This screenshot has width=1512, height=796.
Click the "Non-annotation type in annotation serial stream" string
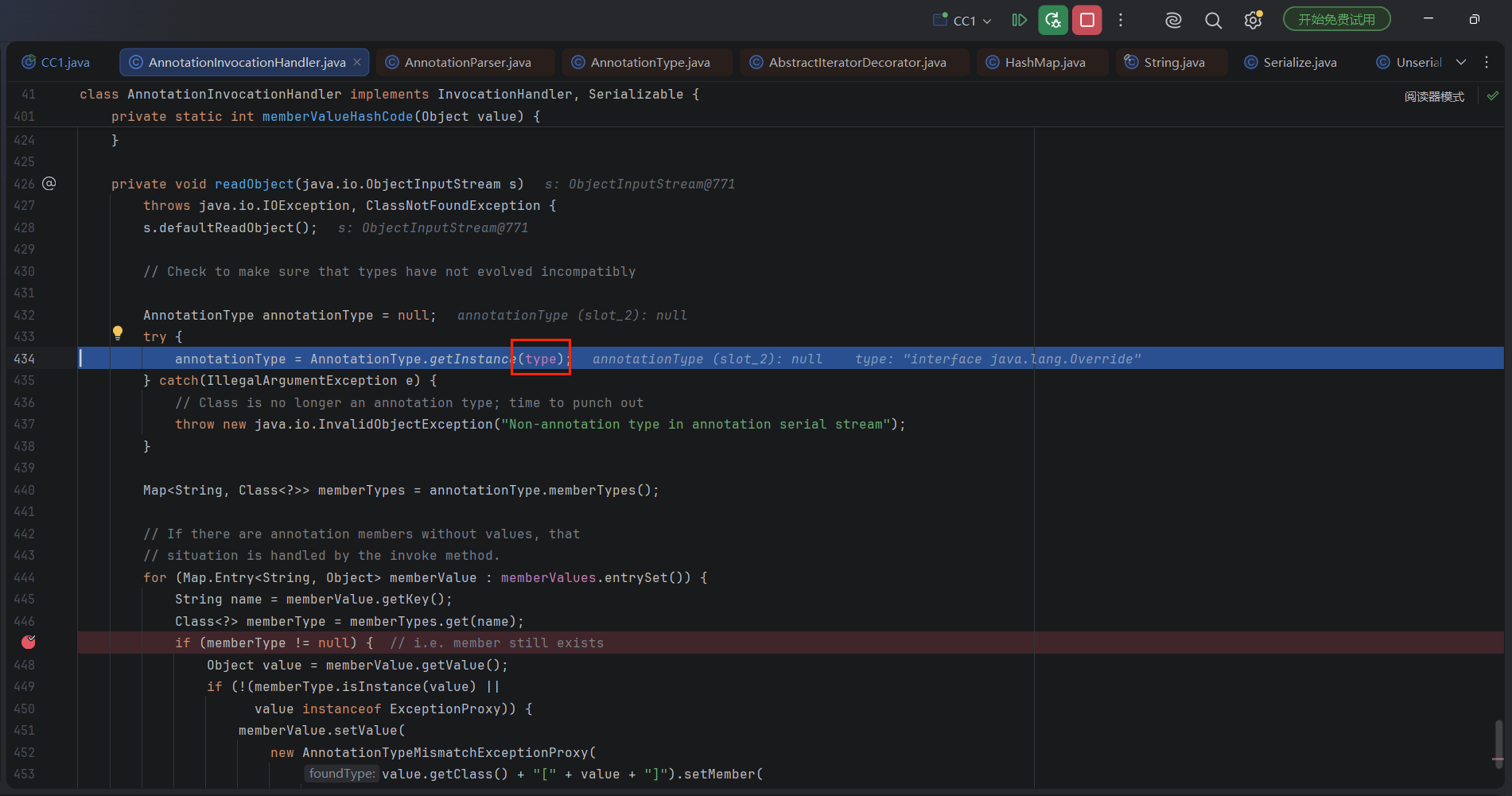(x=696, y=425)
